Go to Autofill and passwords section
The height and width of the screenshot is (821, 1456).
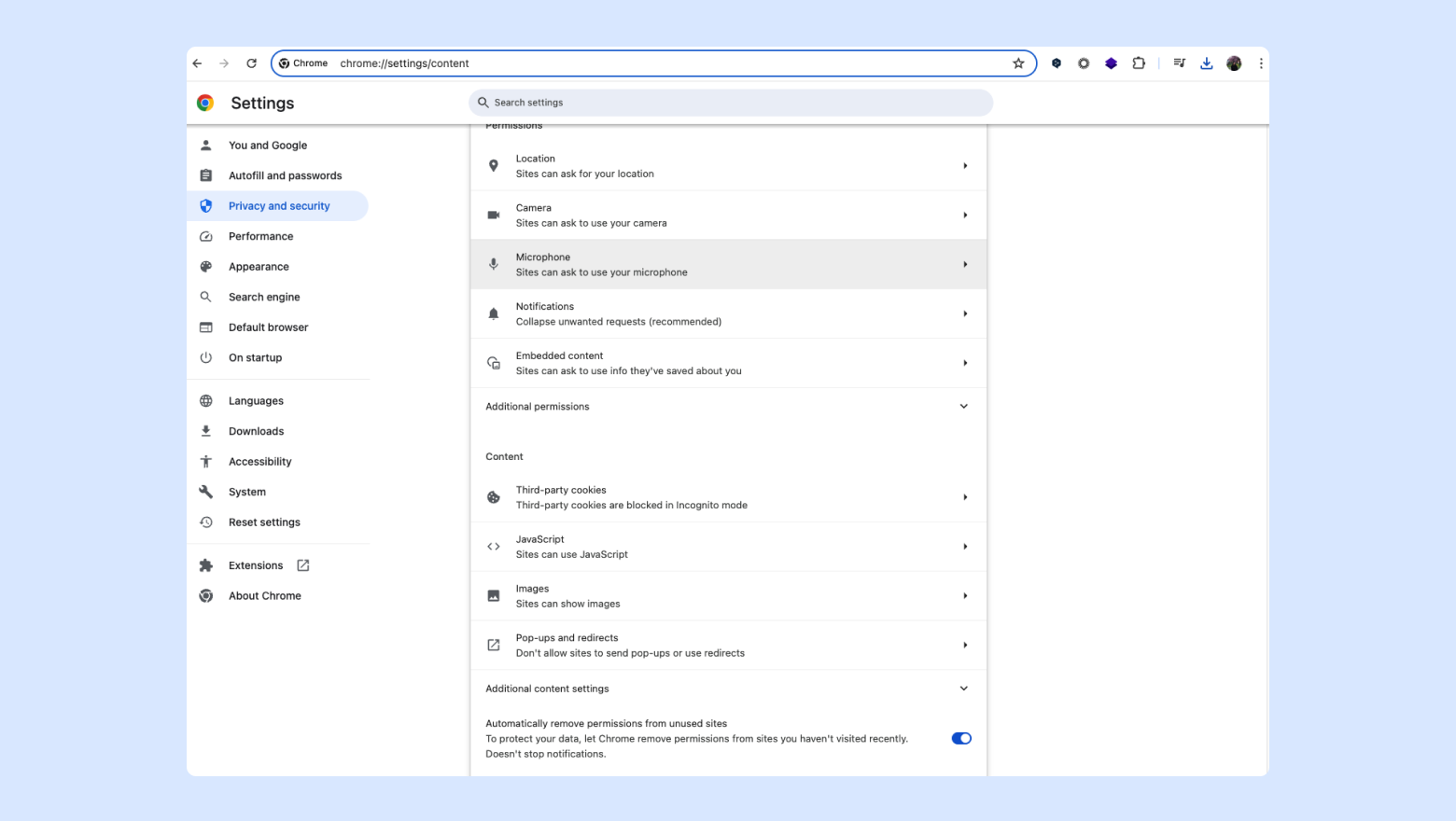tap(285, 175)
